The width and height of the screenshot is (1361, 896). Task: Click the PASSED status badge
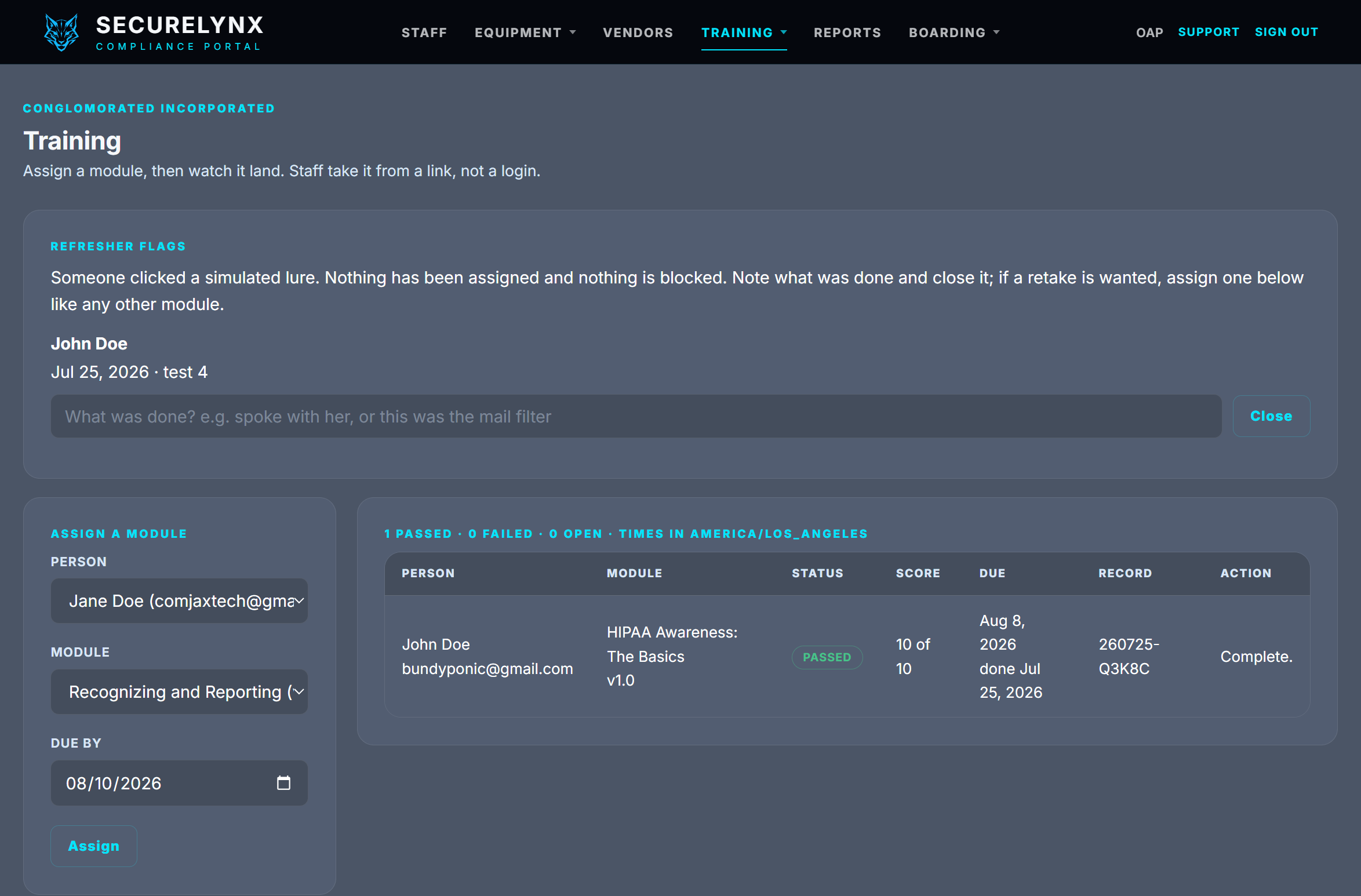pos(827,657)
